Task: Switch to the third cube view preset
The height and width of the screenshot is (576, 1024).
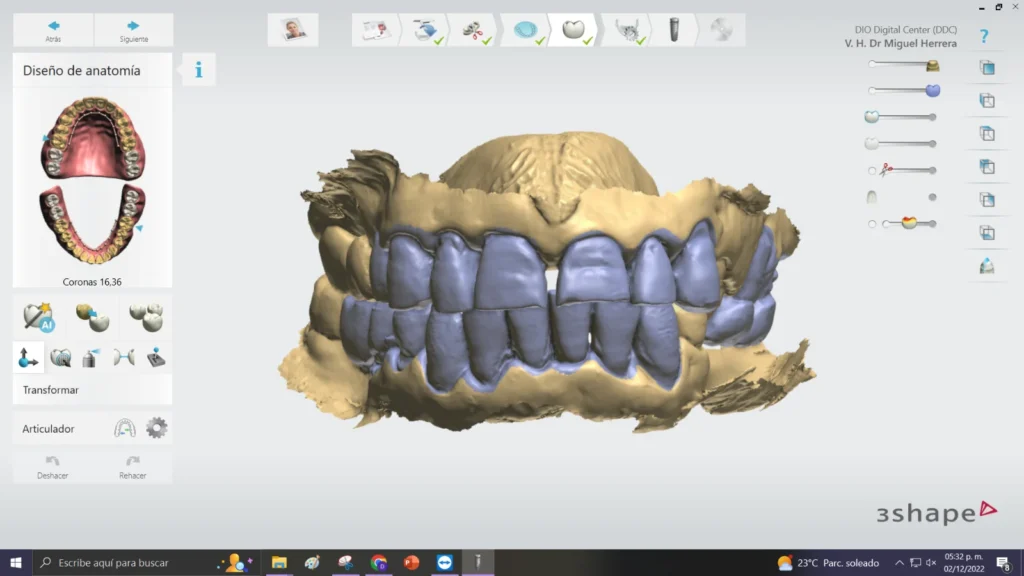Action: pos(987,134)
